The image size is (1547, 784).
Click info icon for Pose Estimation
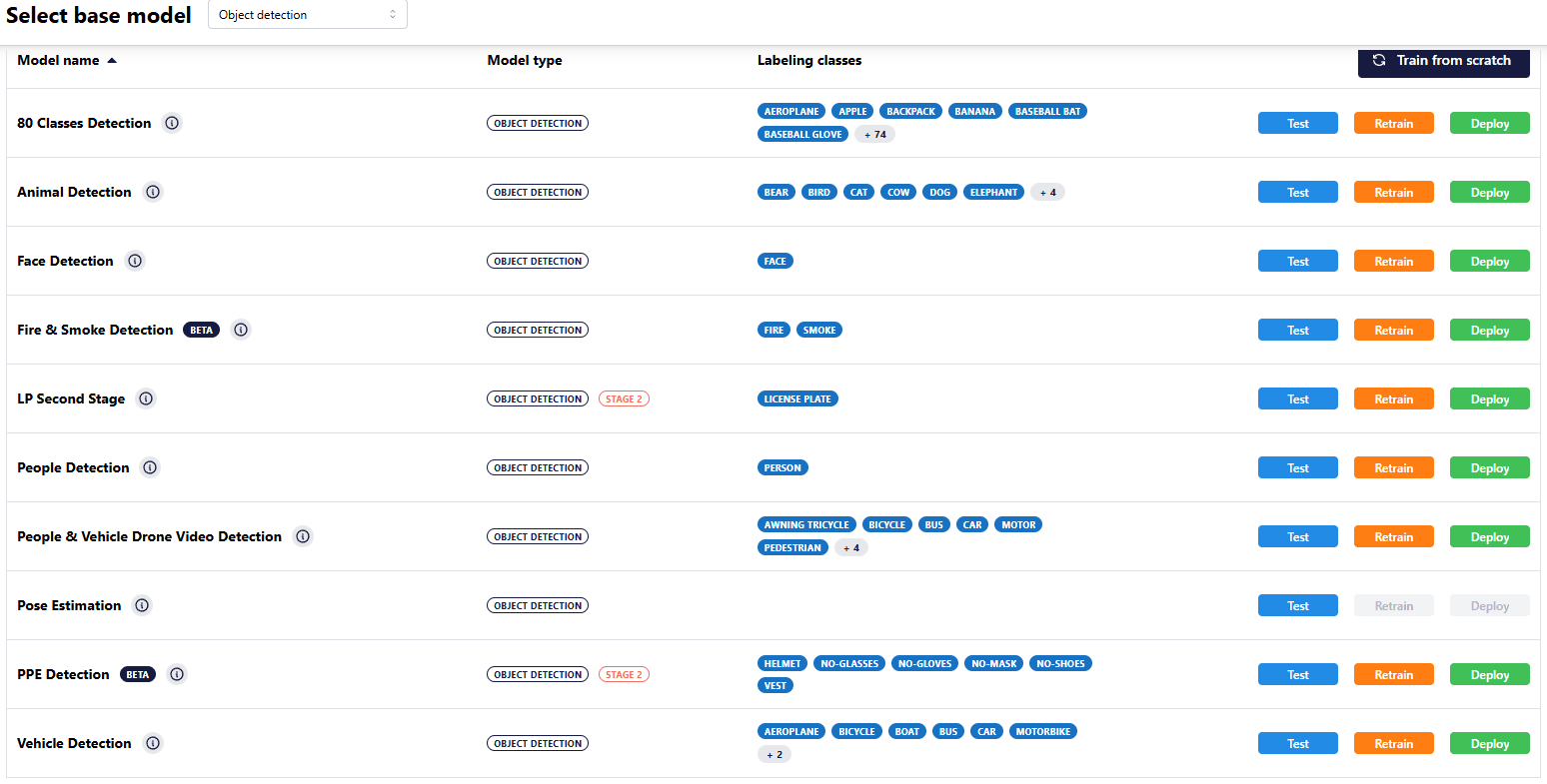(x=142, y=605)
